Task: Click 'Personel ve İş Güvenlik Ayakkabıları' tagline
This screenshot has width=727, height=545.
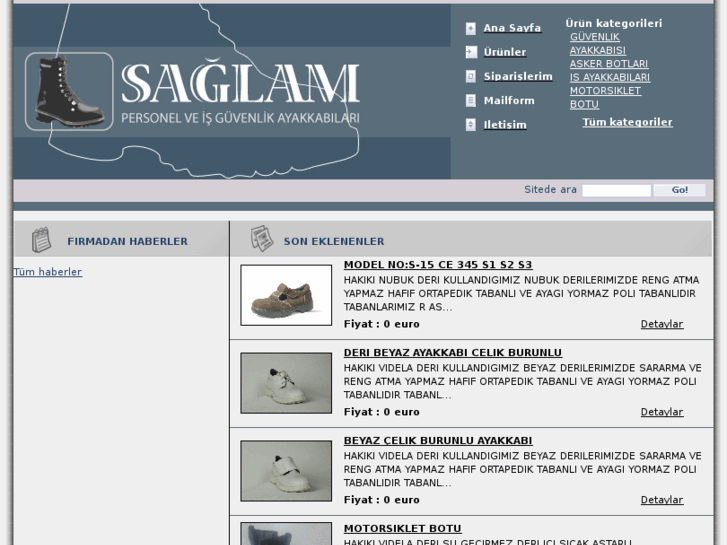Action: click(x=240, y=118)
